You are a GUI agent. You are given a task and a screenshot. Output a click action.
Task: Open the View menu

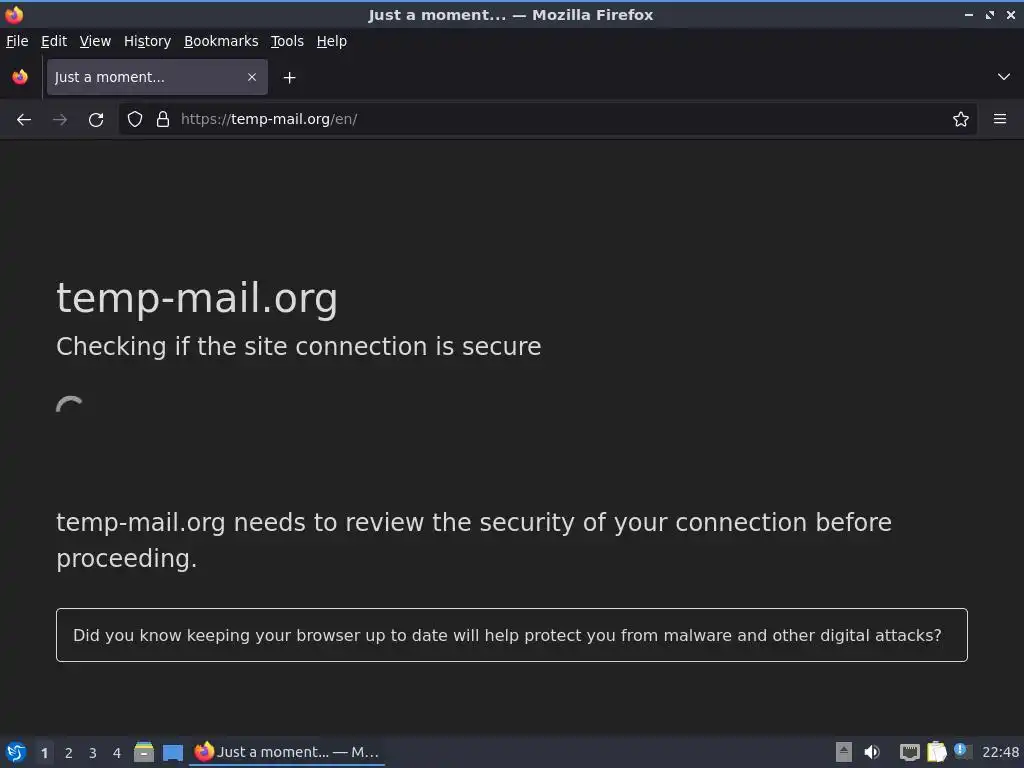click(95, 41)
